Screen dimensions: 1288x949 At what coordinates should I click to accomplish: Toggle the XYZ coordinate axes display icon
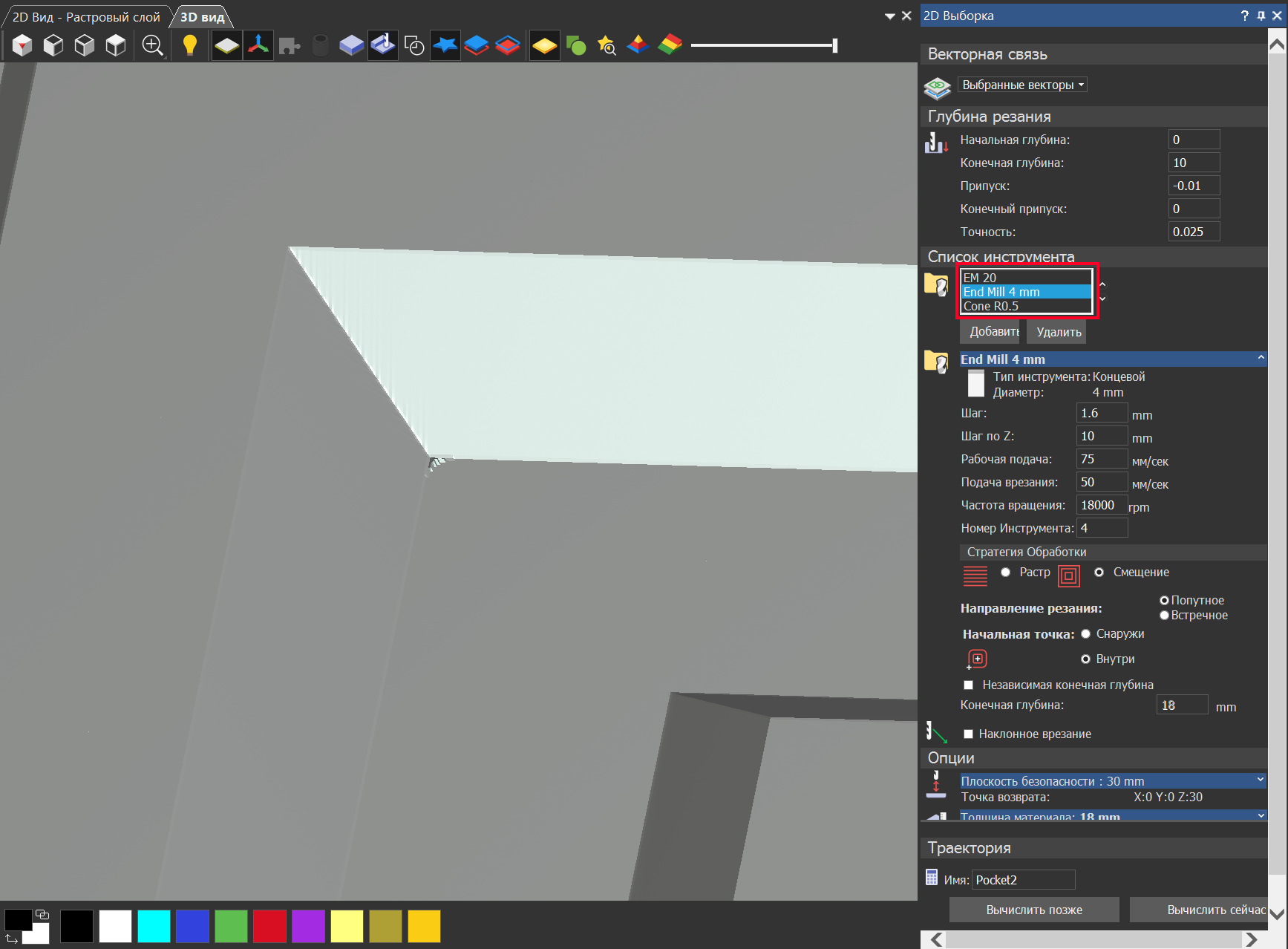tap(258, 45)
